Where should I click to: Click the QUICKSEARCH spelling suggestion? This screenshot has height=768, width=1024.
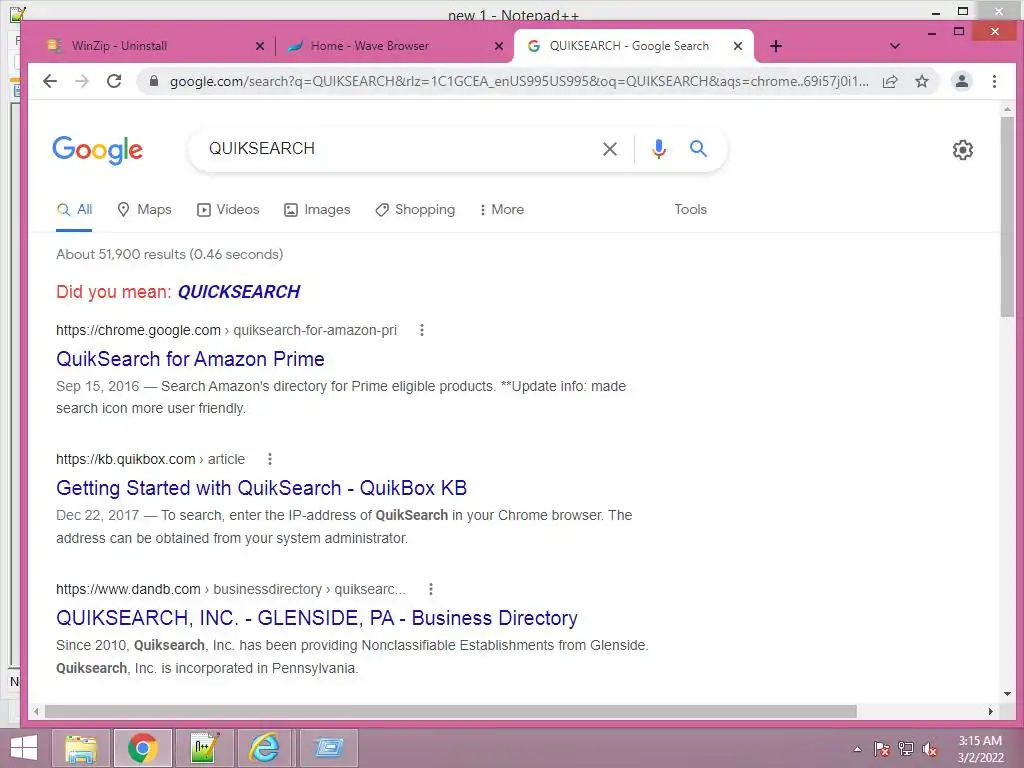(x=238, y=292)
